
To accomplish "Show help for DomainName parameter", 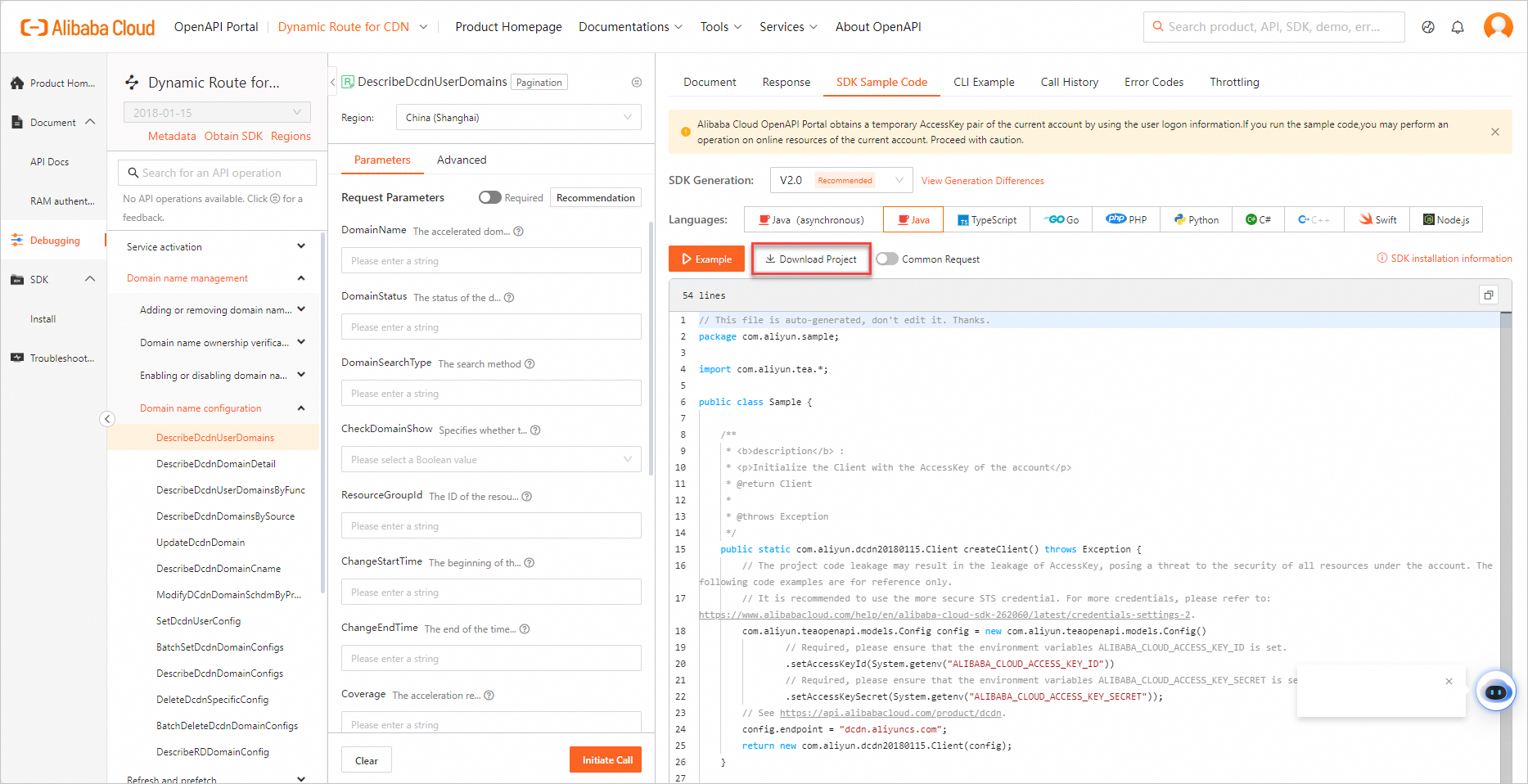I will pyautogui.click(x=518, y=232).
